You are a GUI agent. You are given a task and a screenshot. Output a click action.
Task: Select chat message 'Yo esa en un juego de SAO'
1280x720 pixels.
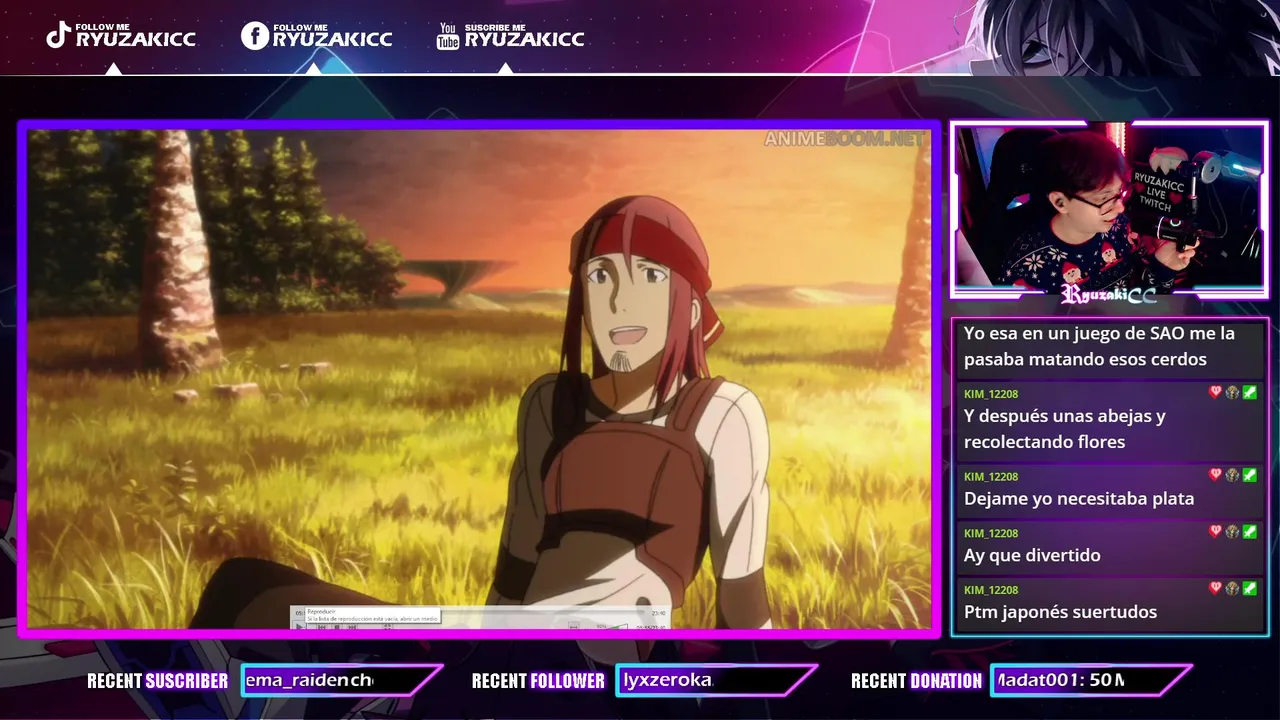coord(1110,347)
